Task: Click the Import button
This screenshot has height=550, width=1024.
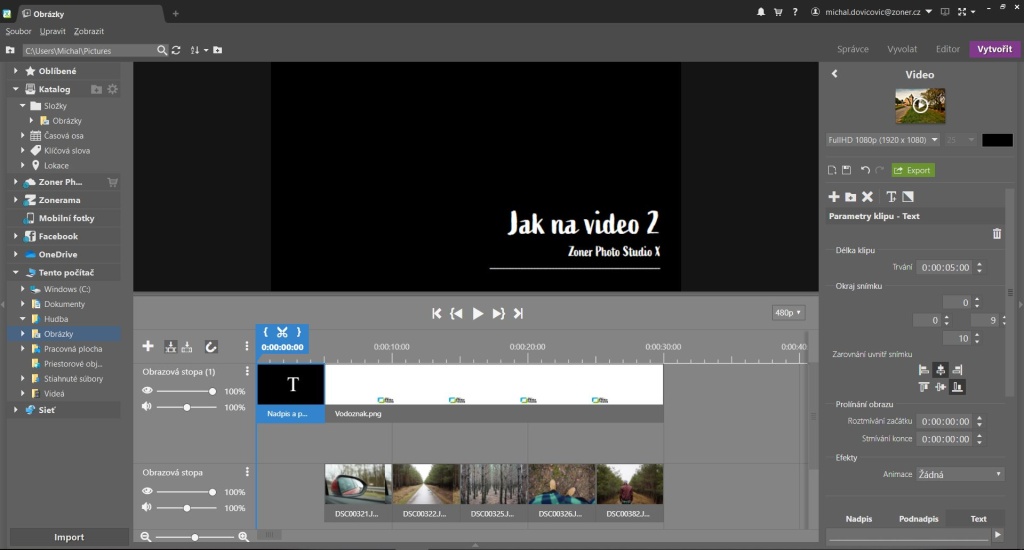Action: coord(69,537)
